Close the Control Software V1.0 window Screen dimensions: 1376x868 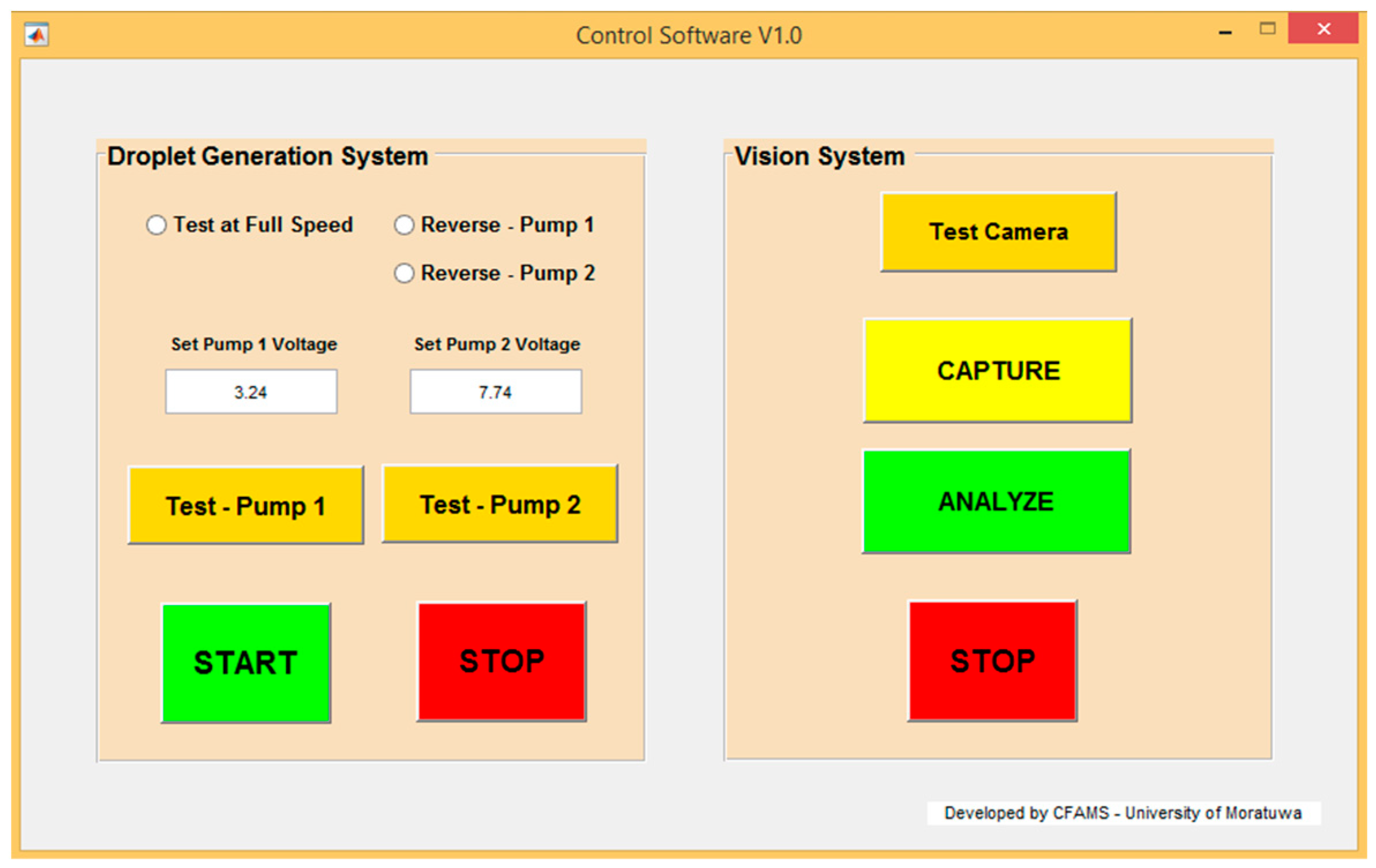coord(1323,28)
